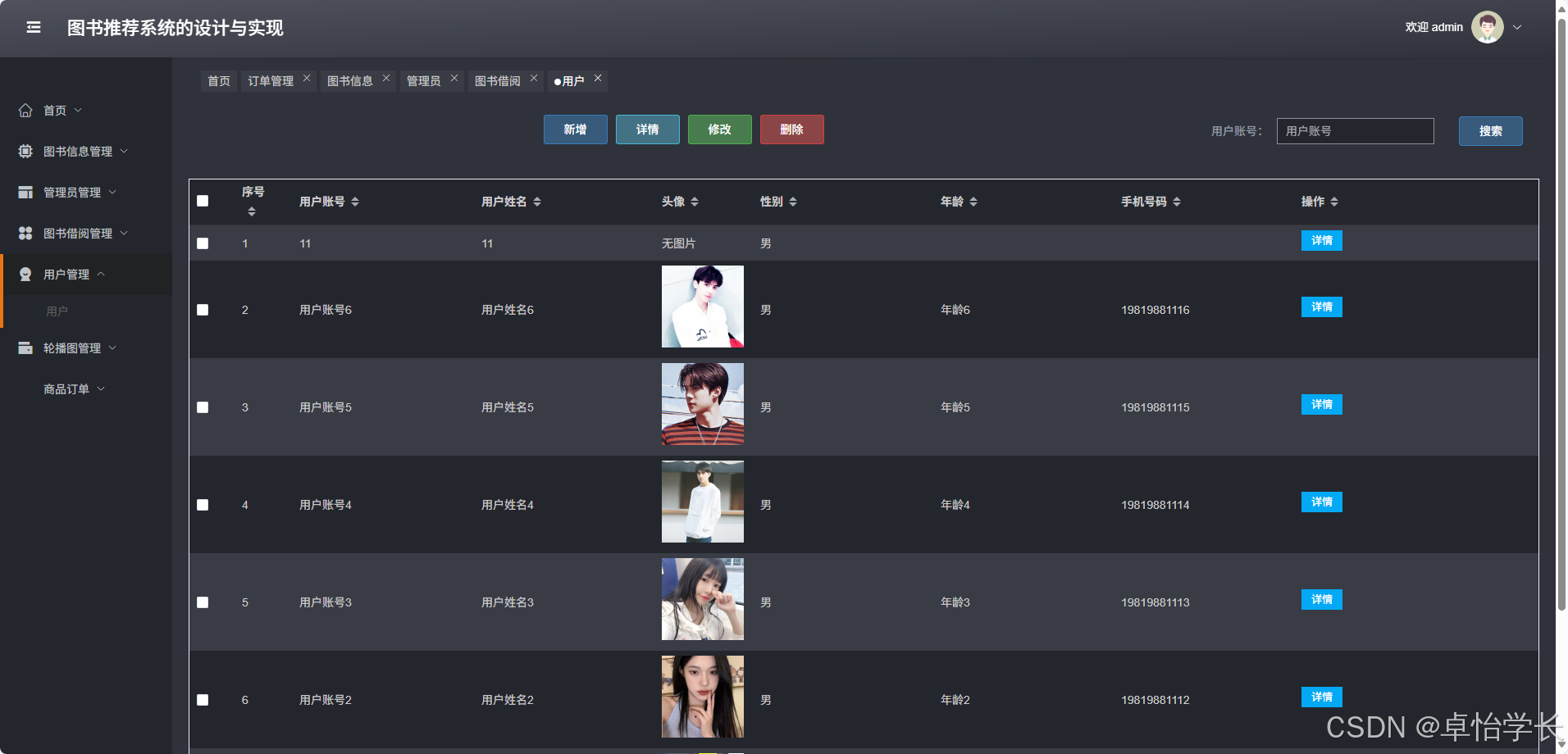Switch to the 首页 tab

(219, 81)
